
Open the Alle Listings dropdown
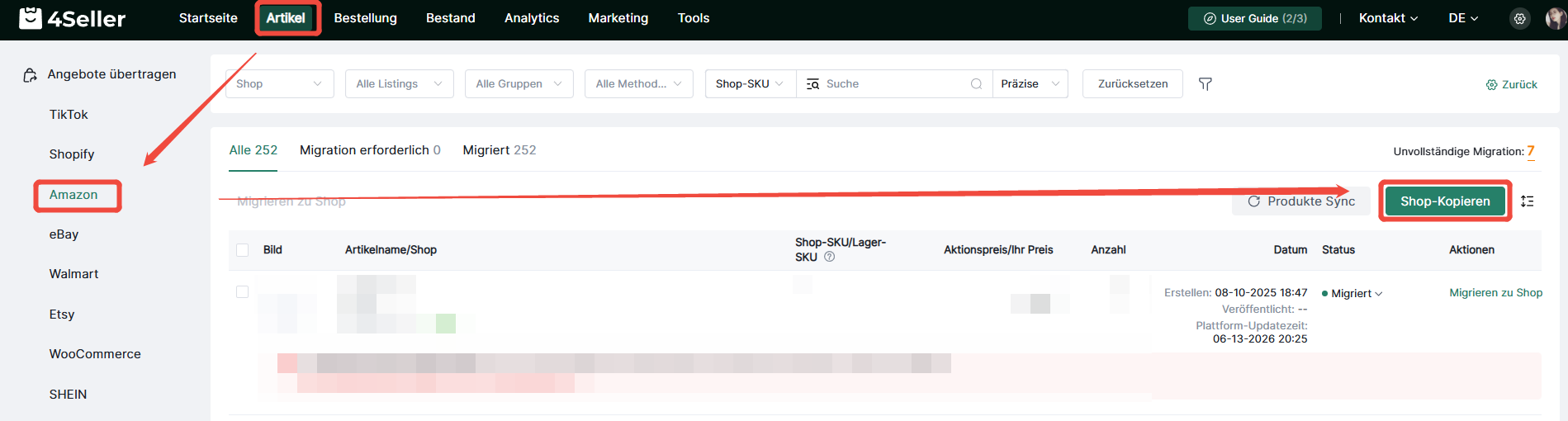400,84
